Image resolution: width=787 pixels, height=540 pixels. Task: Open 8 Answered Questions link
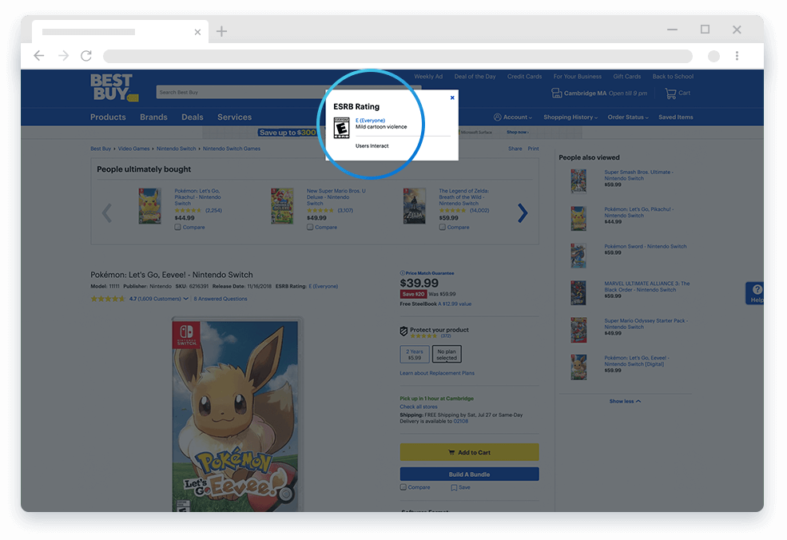[x=220, y=299]
